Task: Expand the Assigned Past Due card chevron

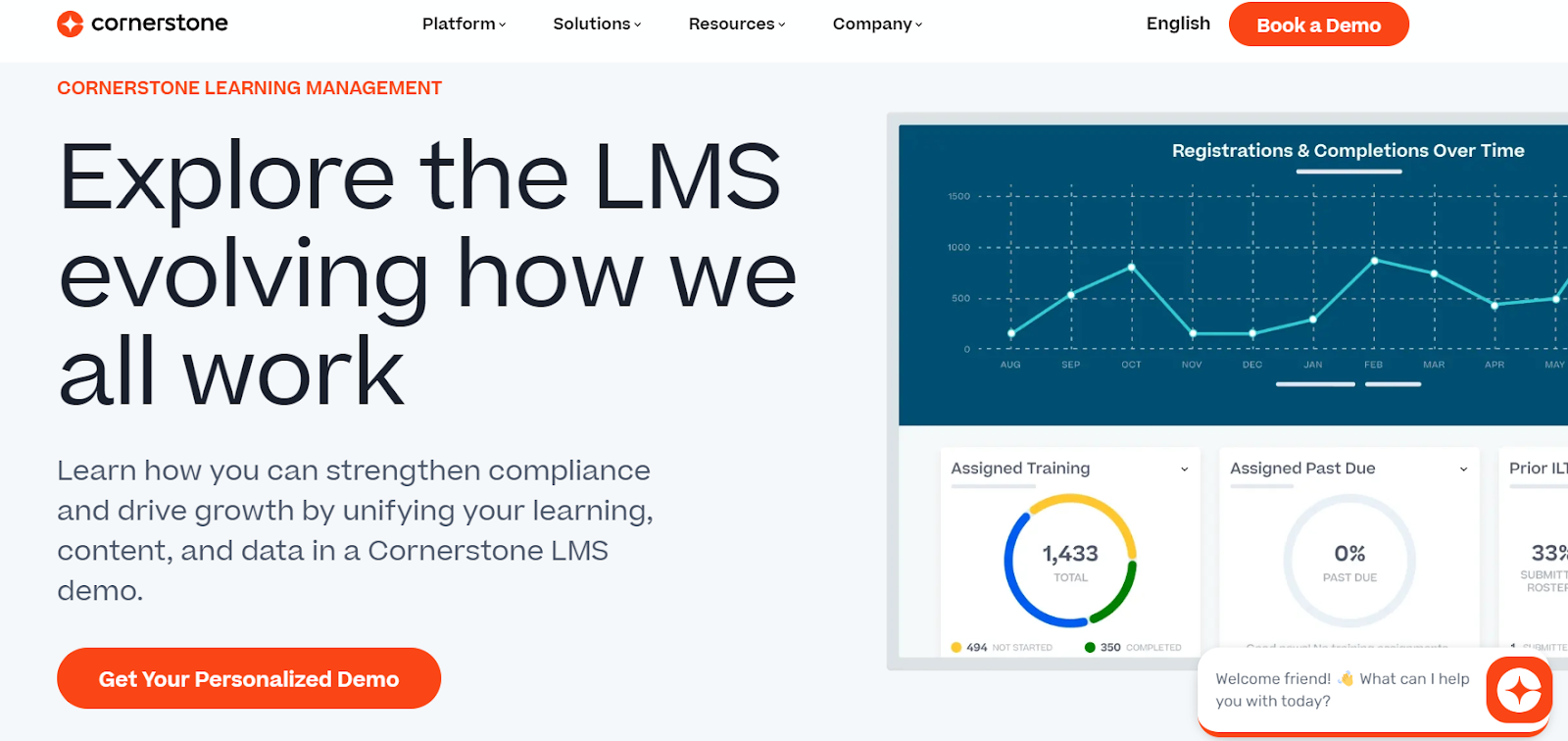Action: point(1463,469)
